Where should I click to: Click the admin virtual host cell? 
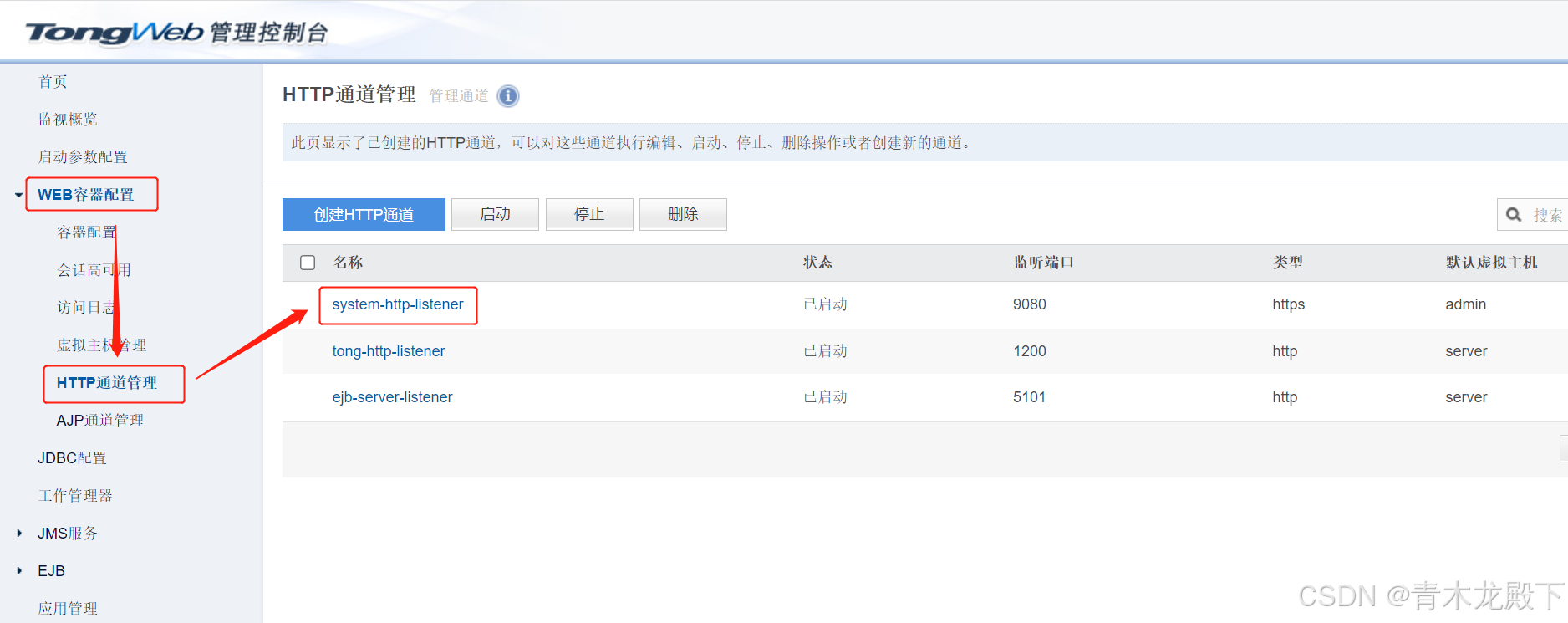(x=1465, y=304)
